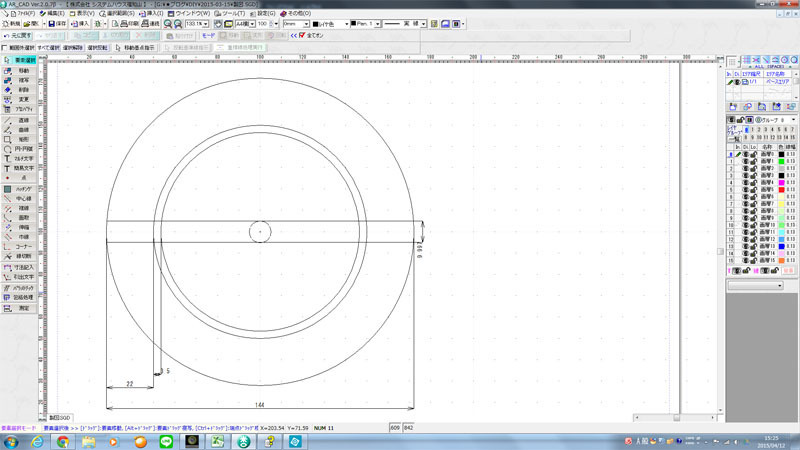Toggle visibility eye of layer 画層5
The image size is (800, 450).
[745, 190]
